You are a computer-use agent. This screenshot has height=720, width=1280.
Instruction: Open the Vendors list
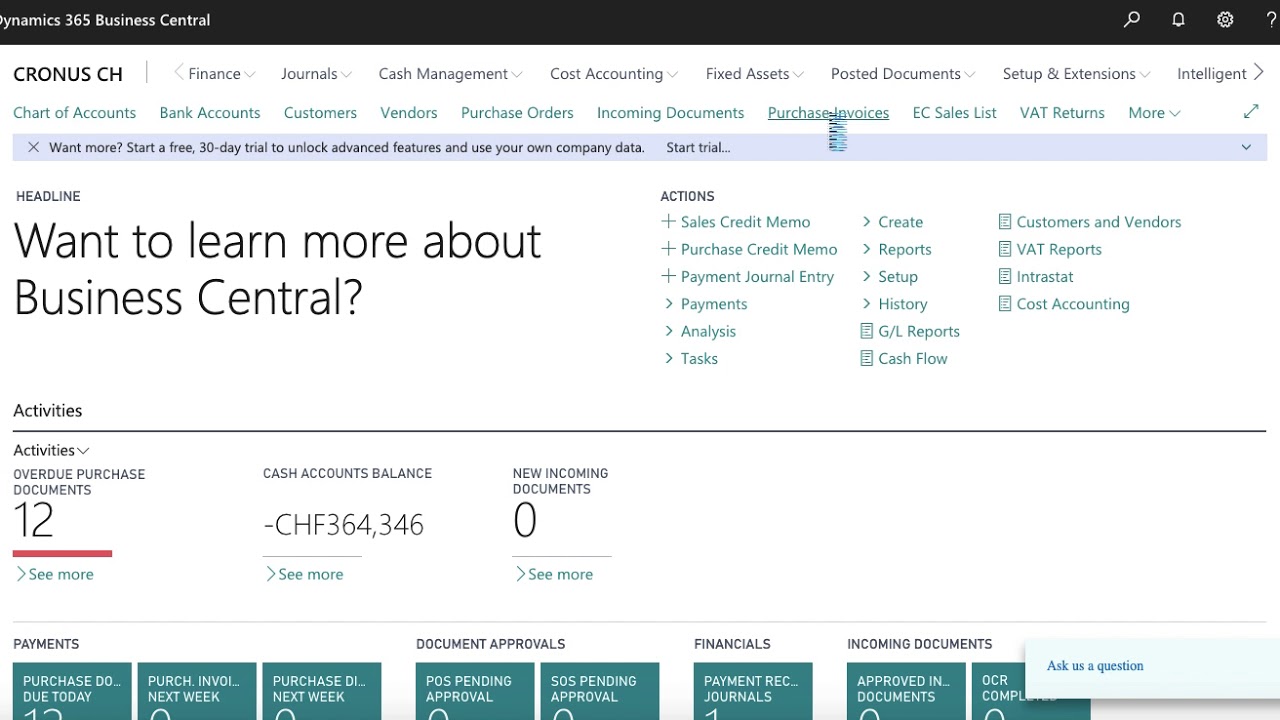tap(409, 113)
